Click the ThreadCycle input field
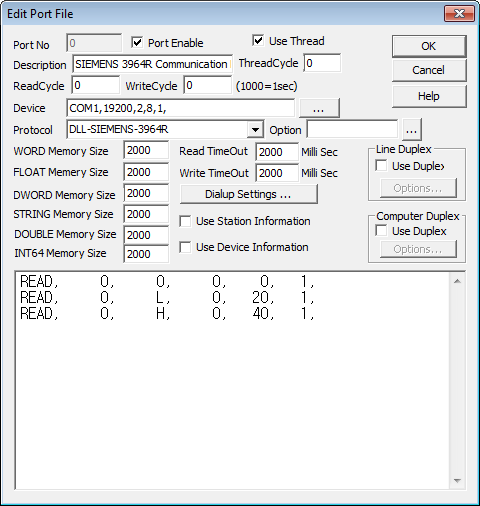The height and width of the screenshot is (506, 480). click(322, 63)
